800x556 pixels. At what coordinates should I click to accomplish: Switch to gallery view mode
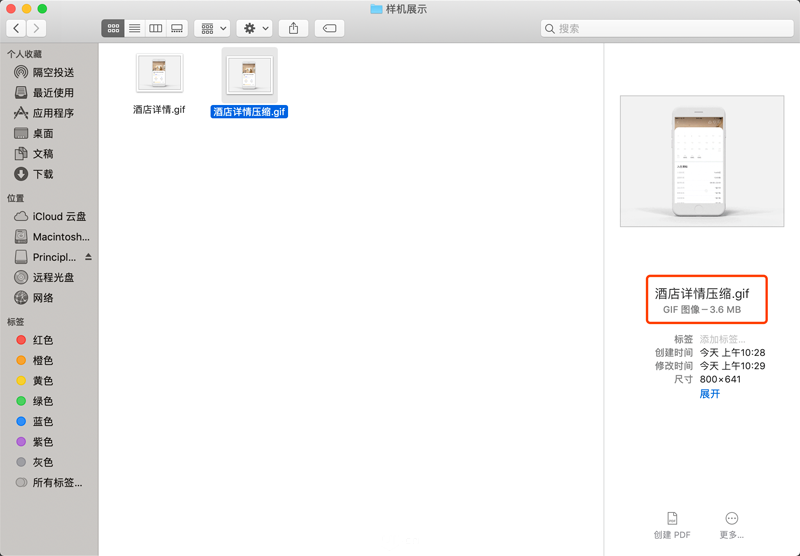[177, 29]
